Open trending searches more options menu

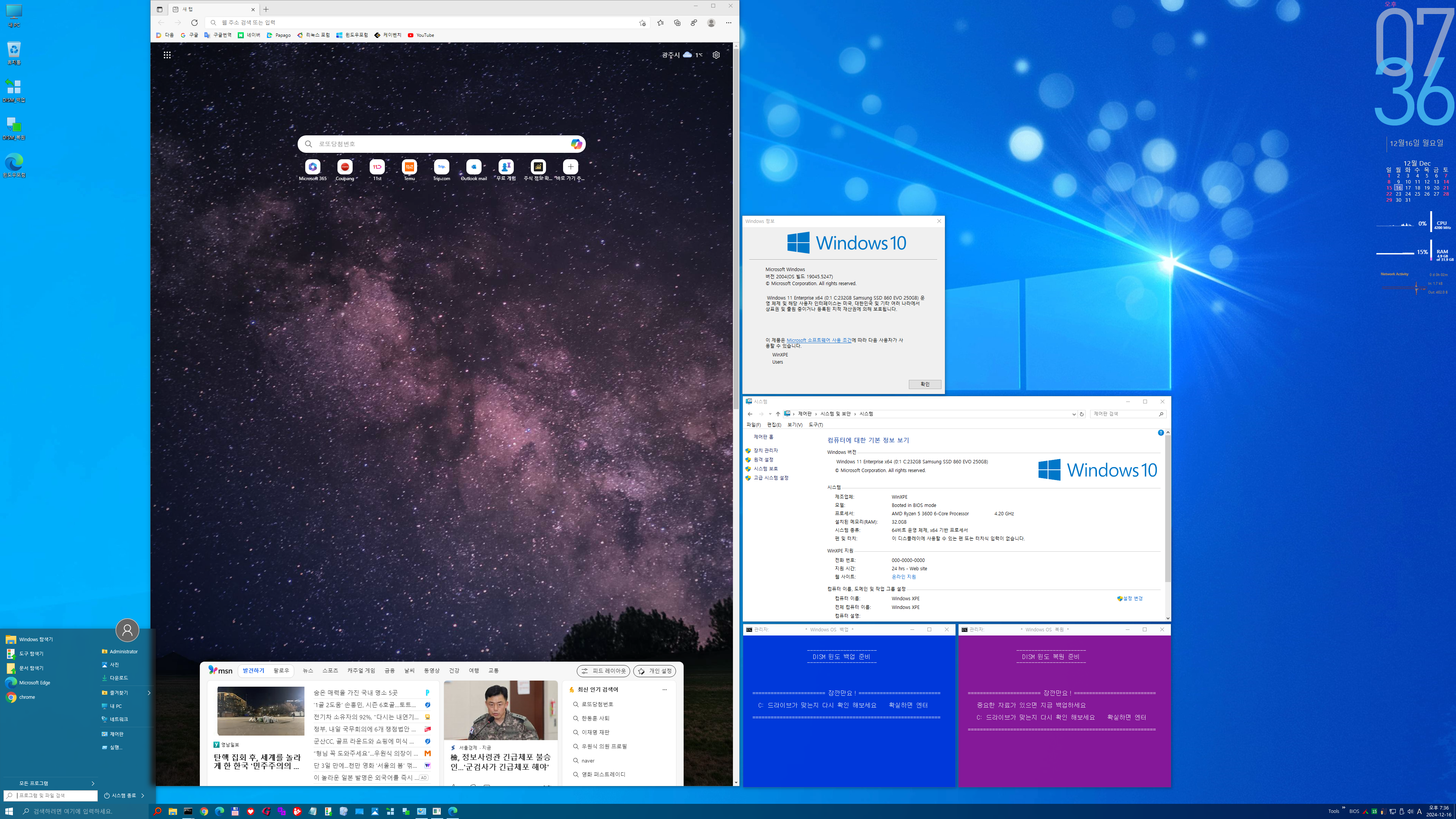[665, 690]
